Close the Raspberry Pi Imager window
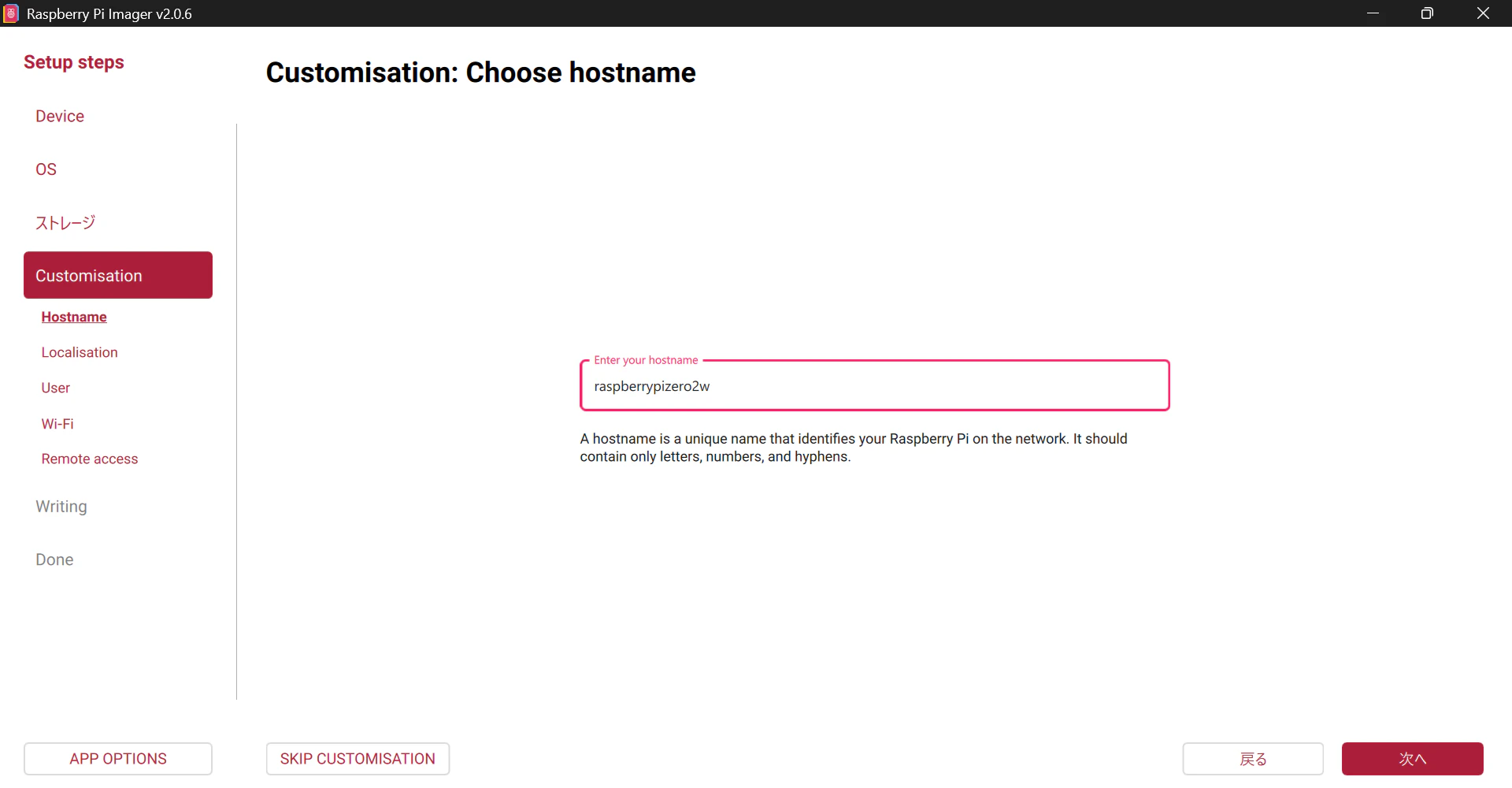 point(1483,13)
